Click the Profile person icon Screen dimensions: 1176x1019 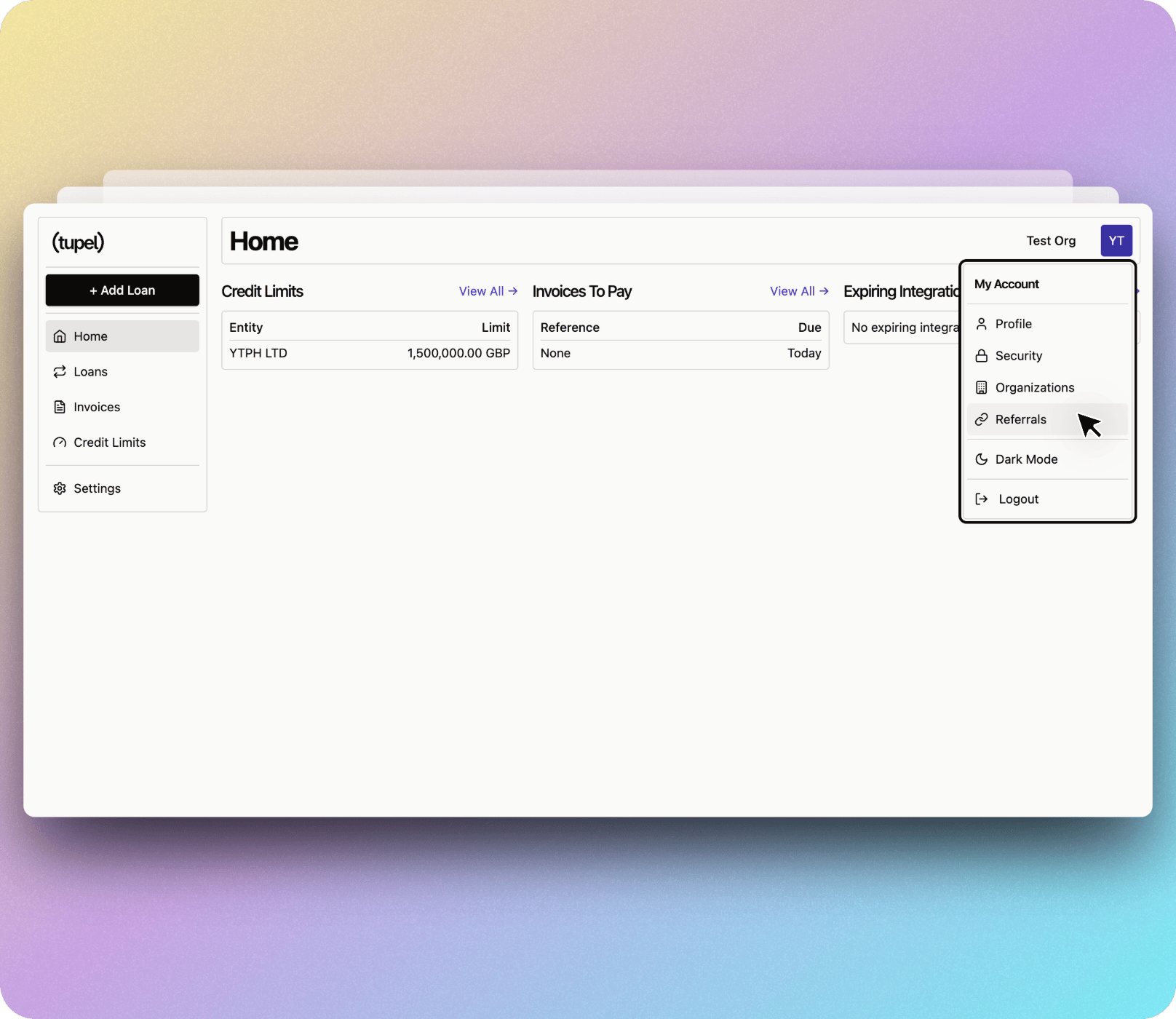(x=981, y=323)
